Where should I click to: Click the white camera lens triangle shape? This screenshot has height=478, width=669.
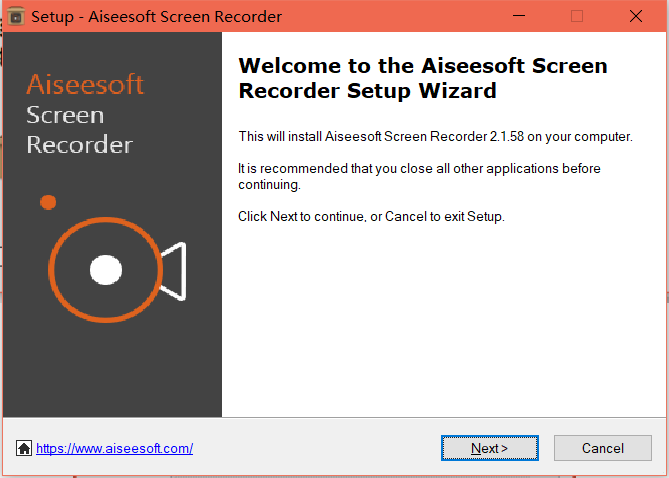173,271
